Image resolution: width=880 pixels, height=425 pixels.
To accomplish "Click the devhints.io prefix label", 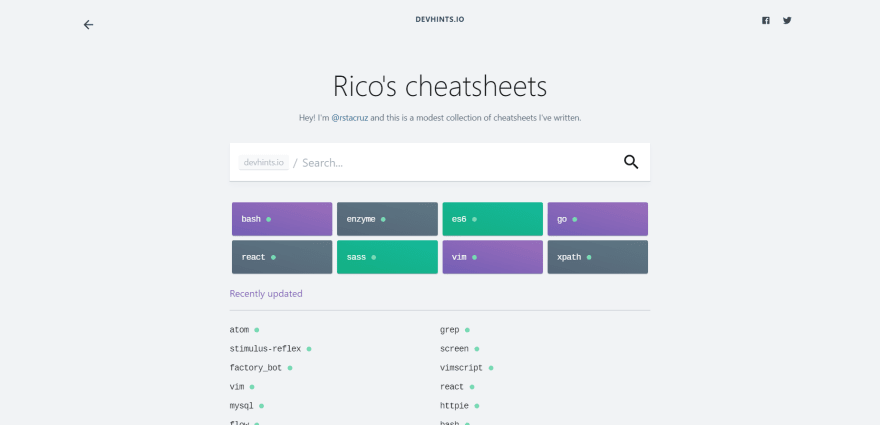I will point(263,162).
